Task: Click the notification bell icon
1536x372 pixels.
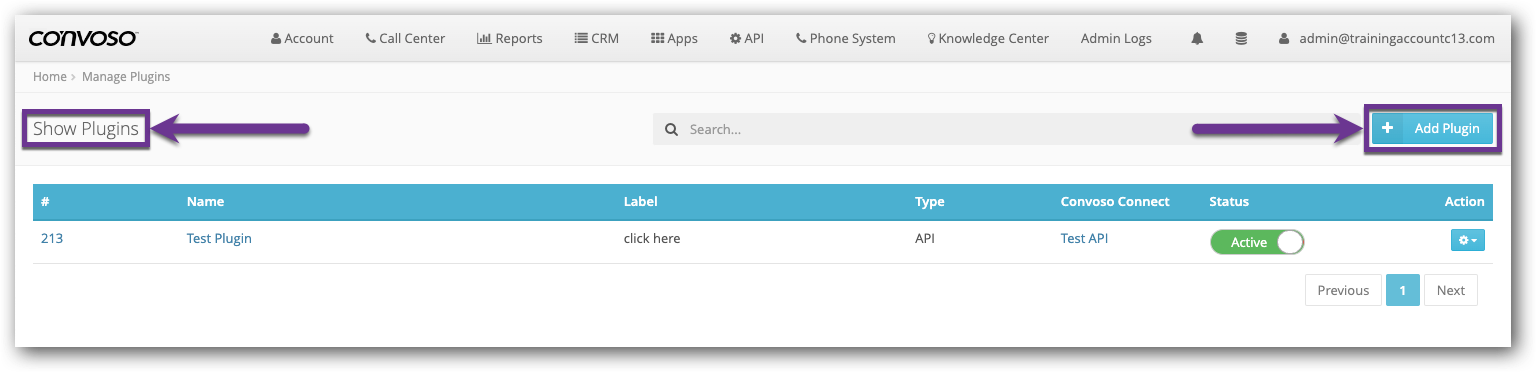Action: [x=1196, y=39]
